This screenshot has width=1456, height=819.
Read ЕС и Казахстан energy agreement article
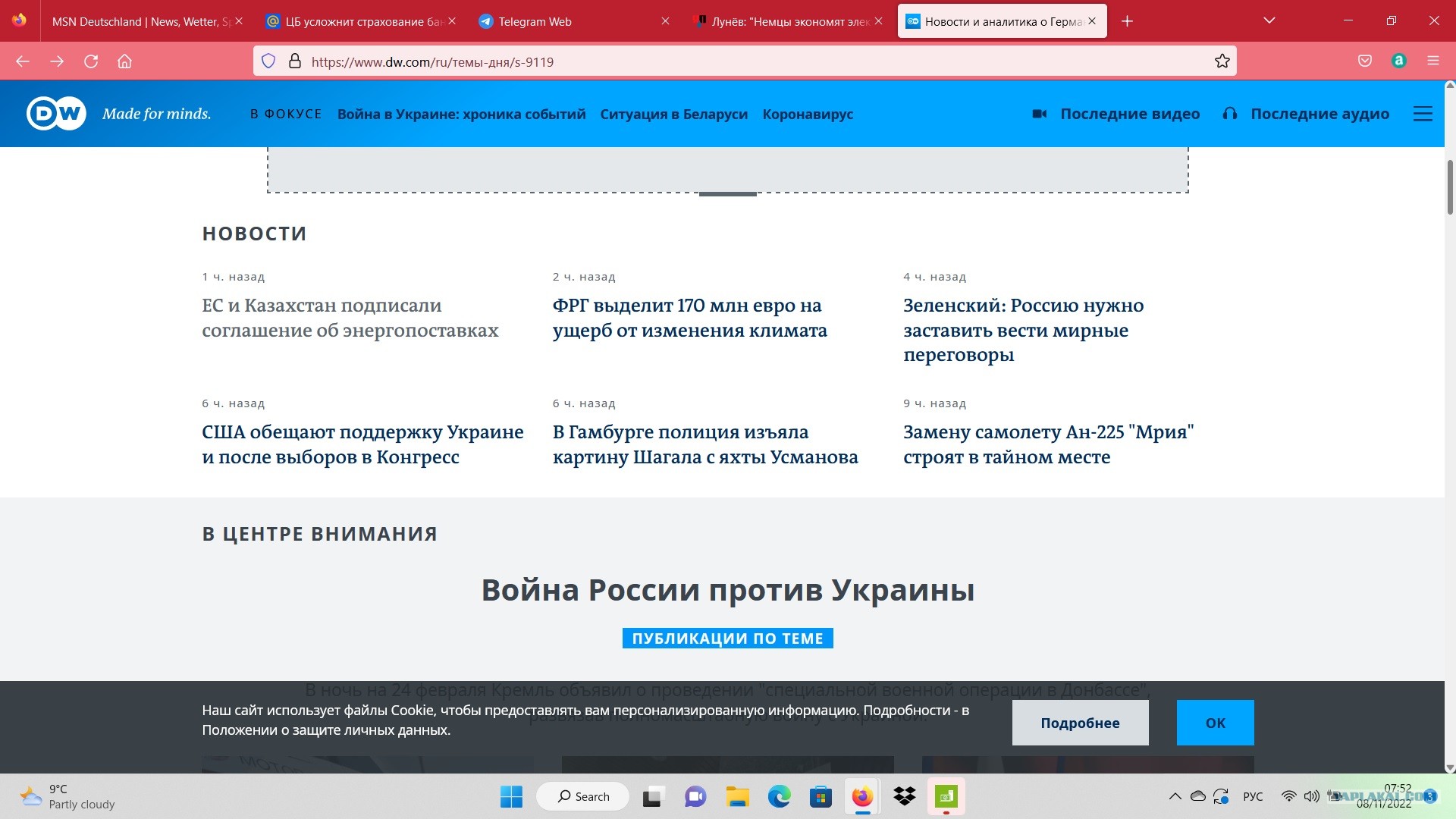[350, 318]
